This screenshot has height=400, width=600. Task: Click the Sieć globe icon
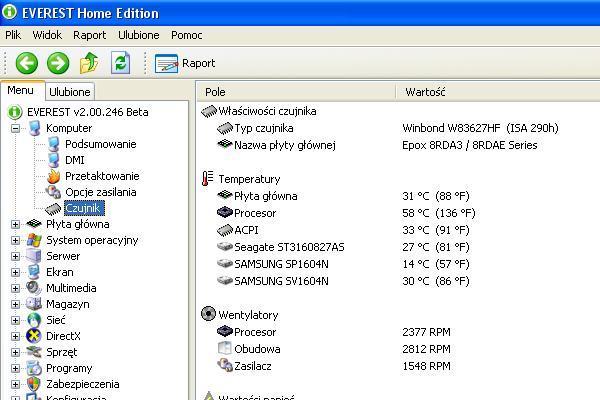34,320
